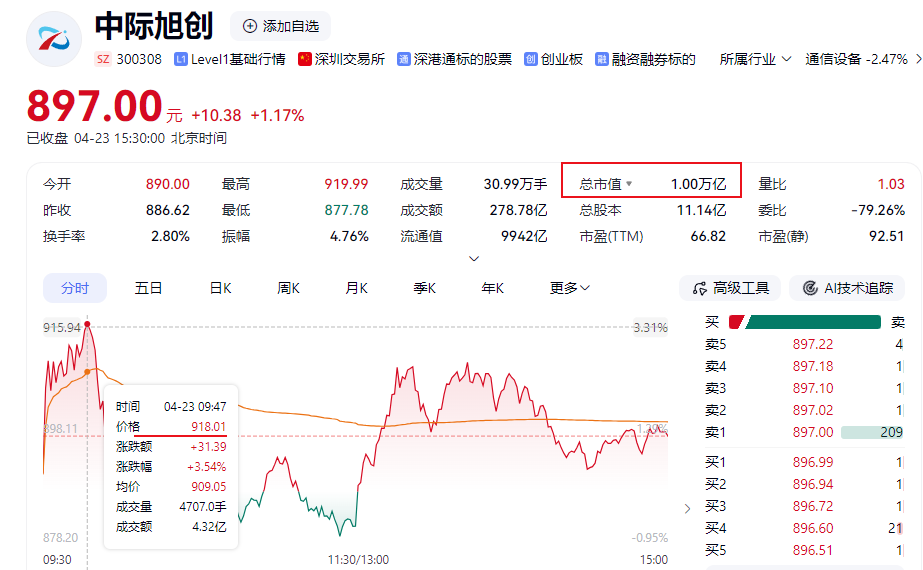Expand more stock metrics with the chevron

pos(474,259)
